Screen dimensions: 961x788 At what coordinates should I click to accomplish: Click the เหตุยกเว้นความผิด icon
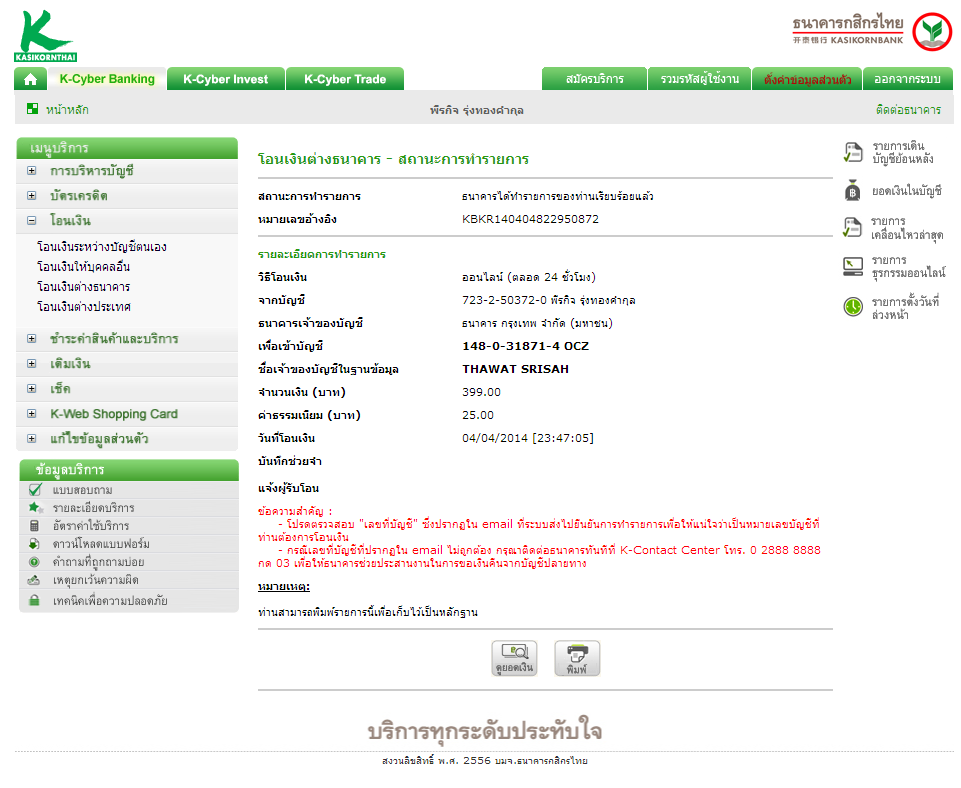tap(34, 580)
